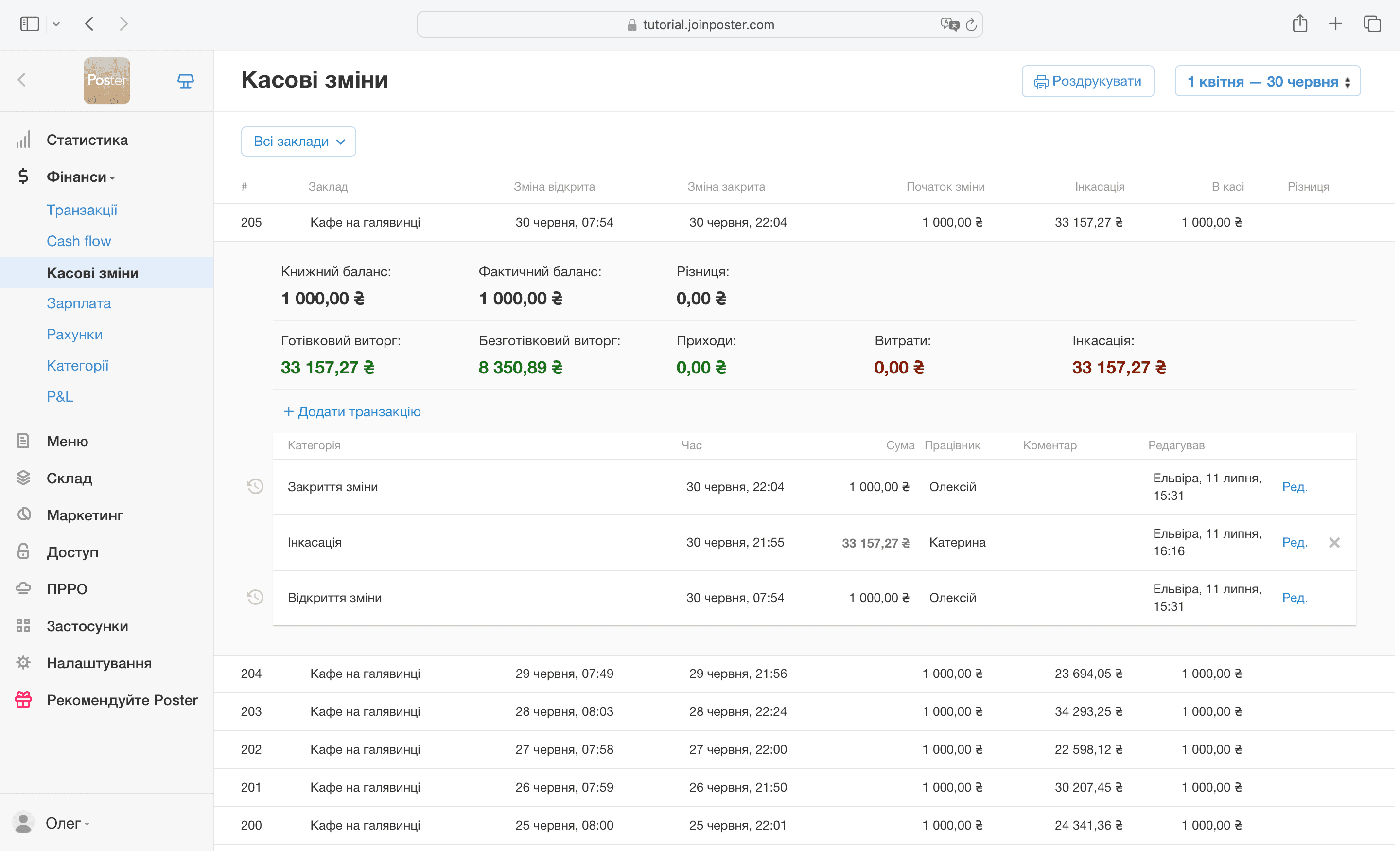Expand shift row number 204
This screenshot has height=851, width=1400.
click(804, 674)
